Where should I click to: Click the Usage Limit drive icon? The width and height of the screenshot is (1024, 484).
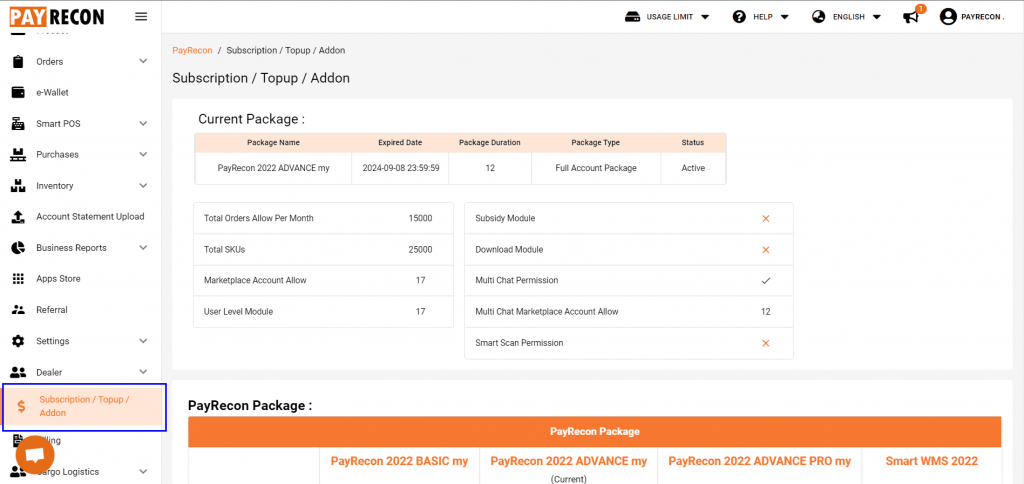632,17
